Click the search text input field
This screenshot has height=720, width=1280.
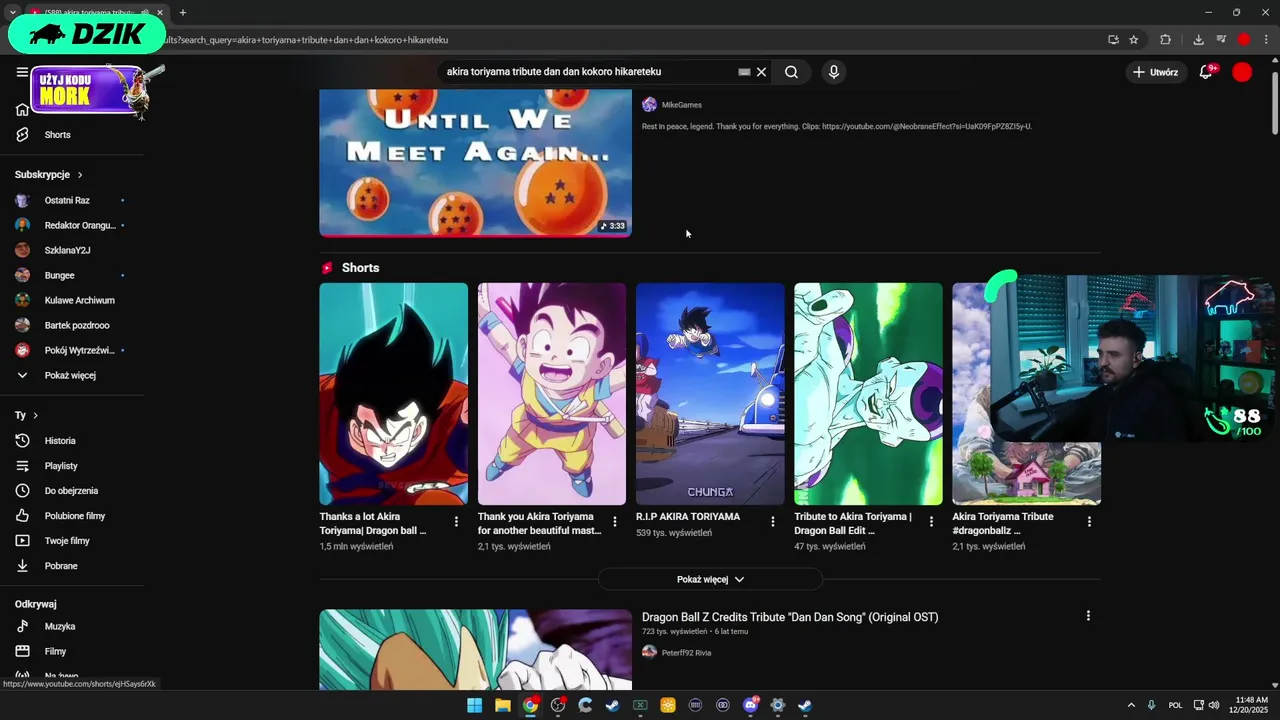[x=590, y=72]
